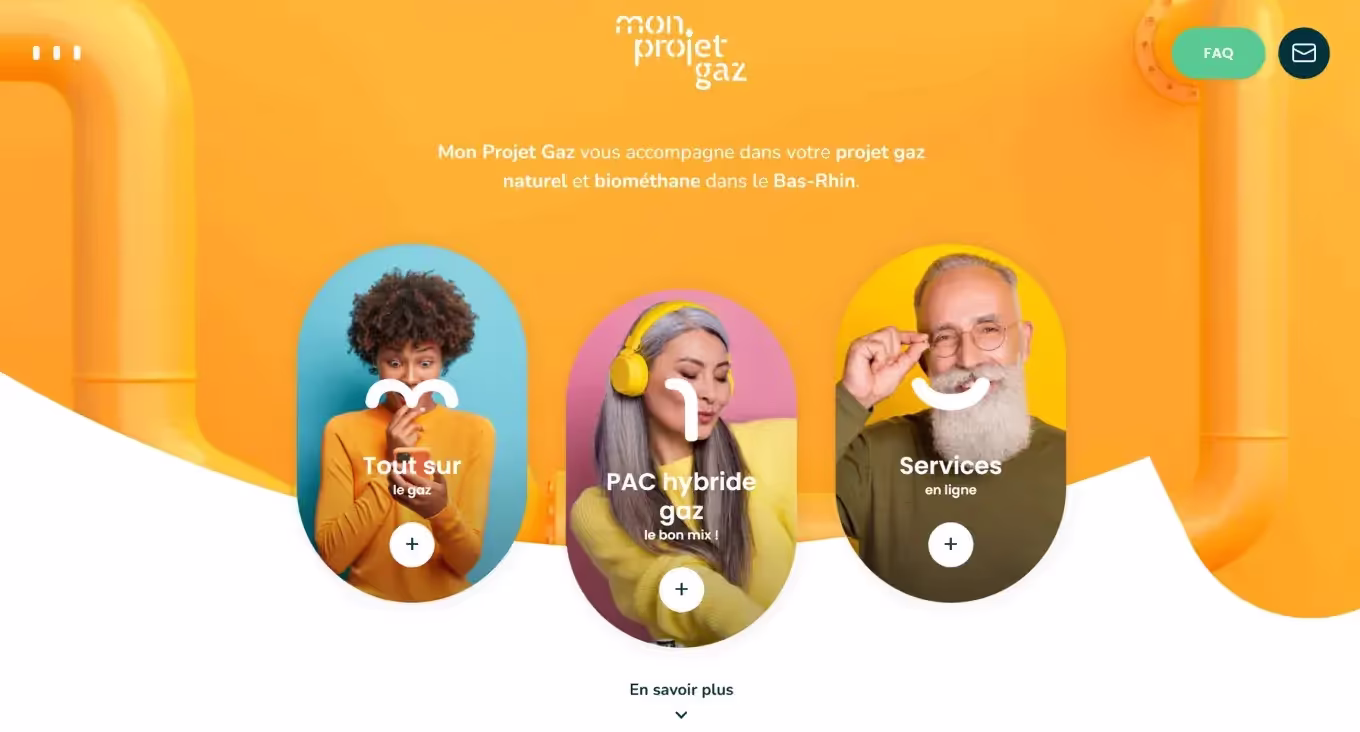Viewport: 1360px width, 732px height.
Task: Open the three-dot navigation menu
Action: (57, 53)
